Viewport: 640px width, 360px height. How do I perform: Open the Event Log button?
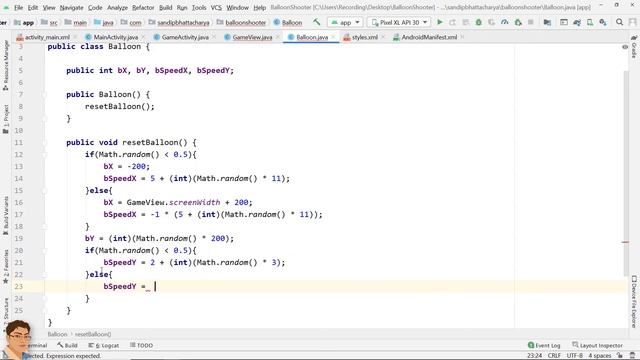(x=544, y=345)
